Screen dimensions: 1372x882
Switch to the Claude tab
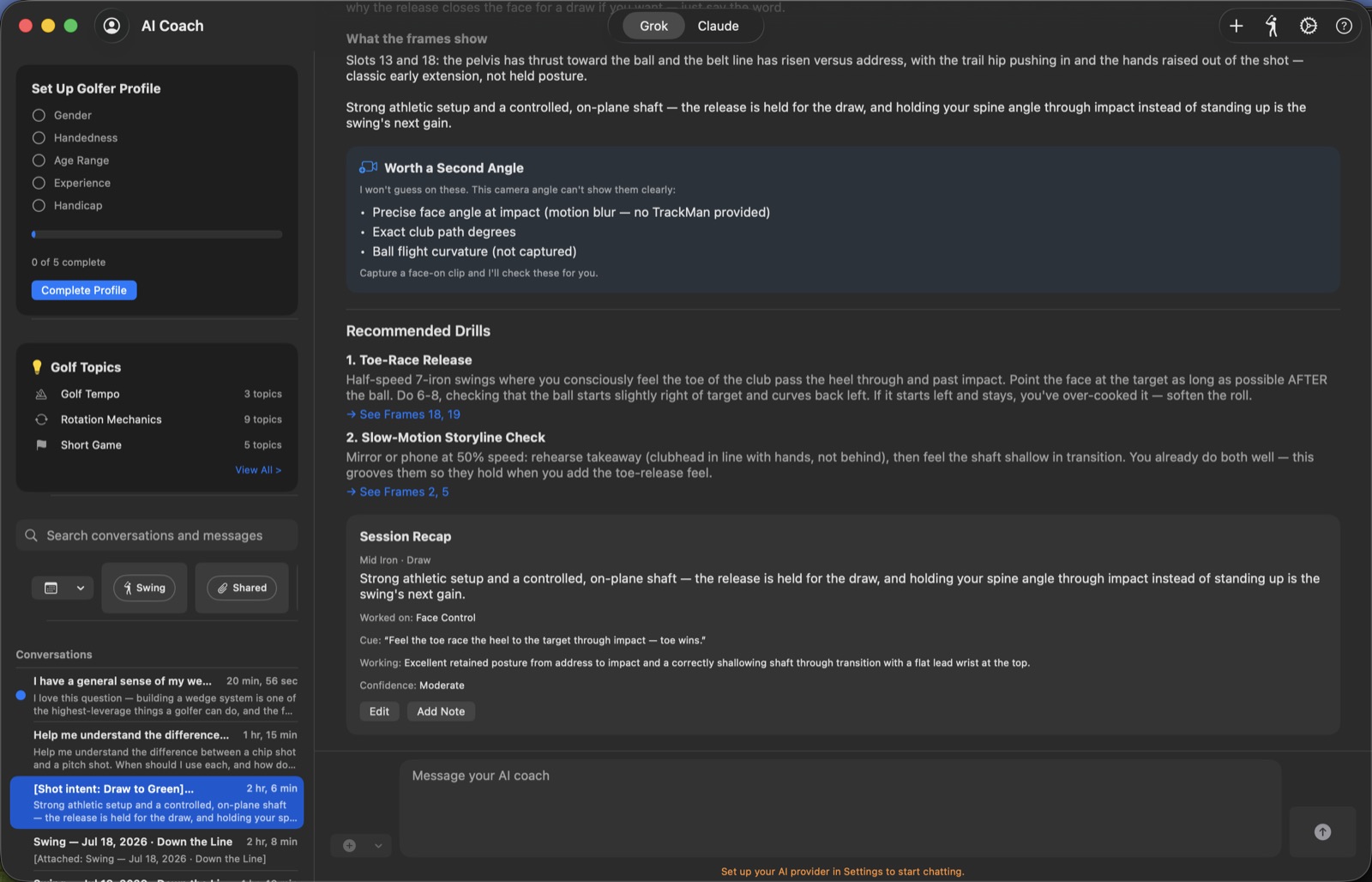coord(718,26)
